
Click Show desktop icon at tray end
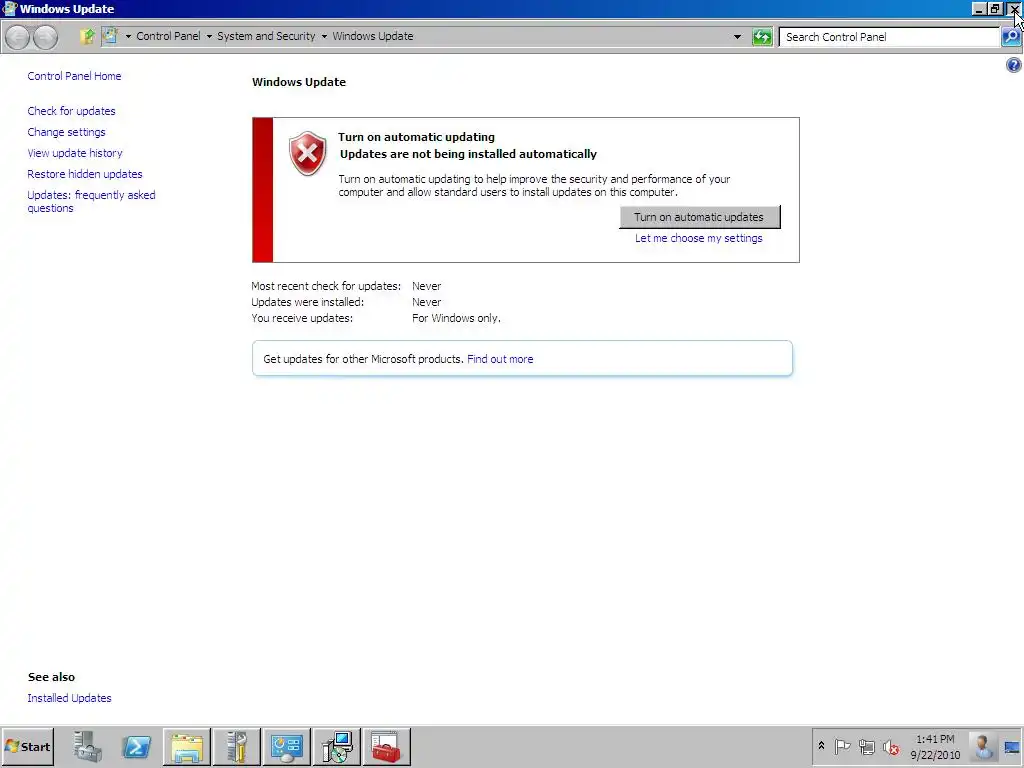coord(1012,747)
